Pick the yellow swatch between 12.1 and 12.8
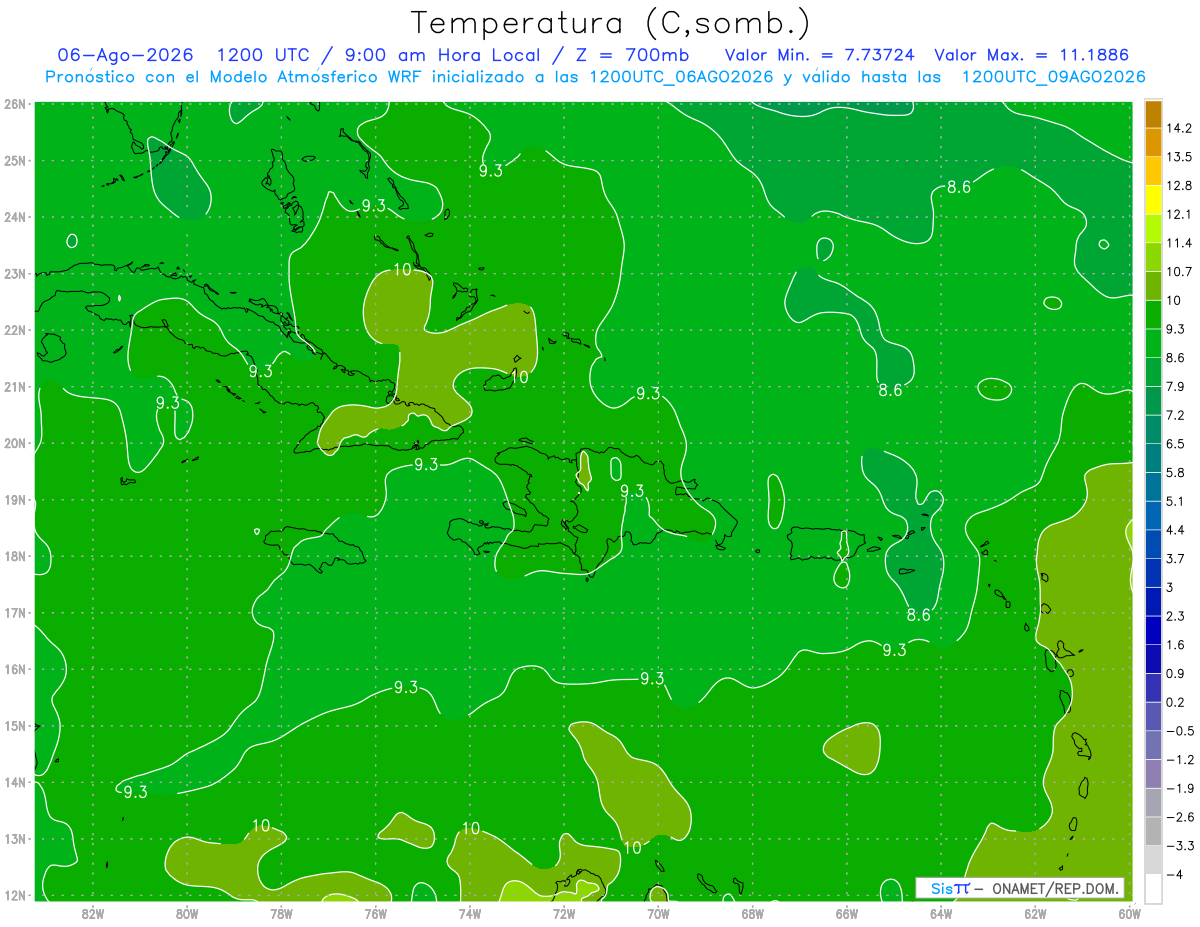1200x927 pixels. click(x=1153, y=200)
